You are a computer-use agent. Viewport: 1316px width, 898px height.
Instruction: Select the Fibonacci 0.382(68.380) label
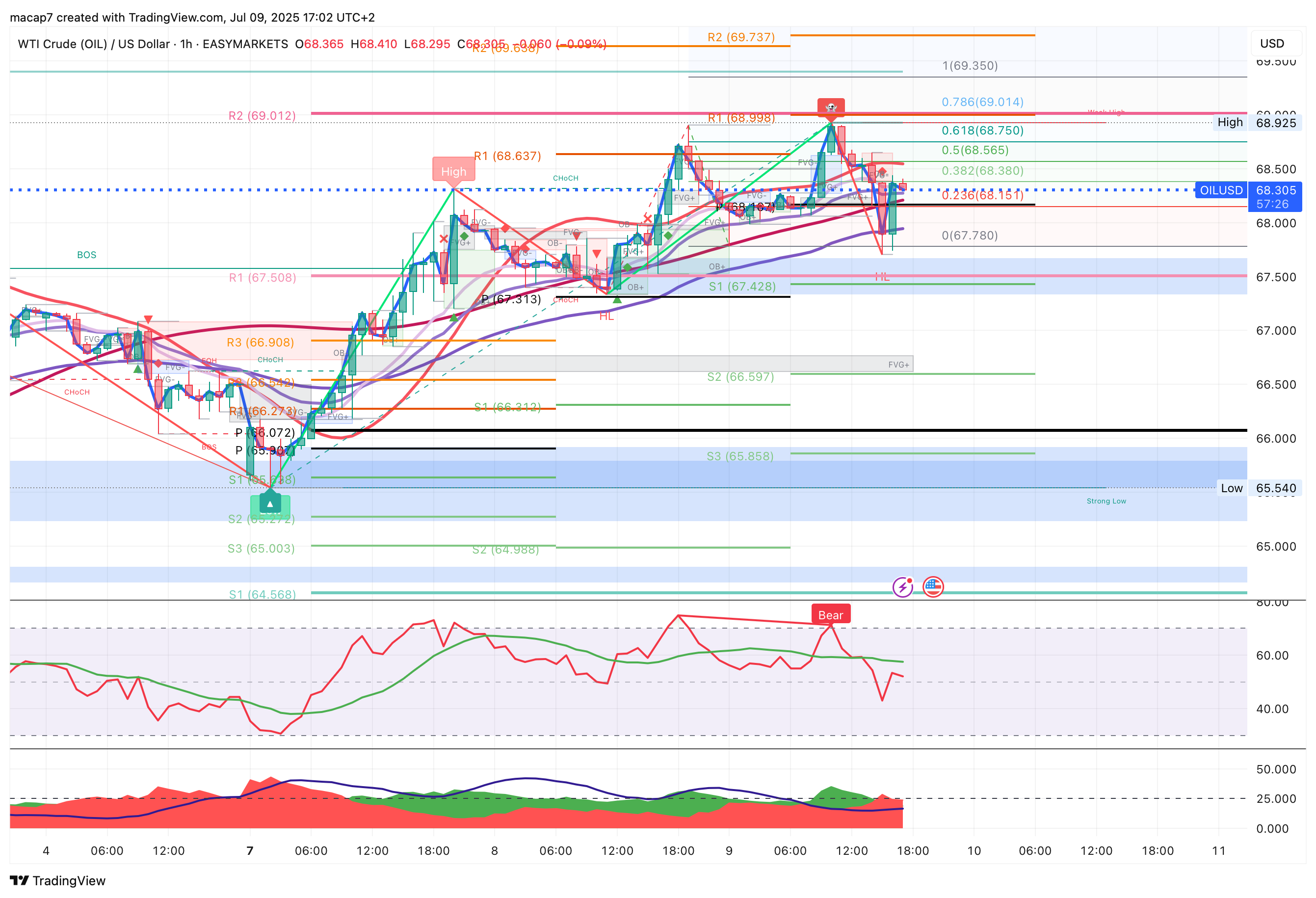tap(982, 170)
